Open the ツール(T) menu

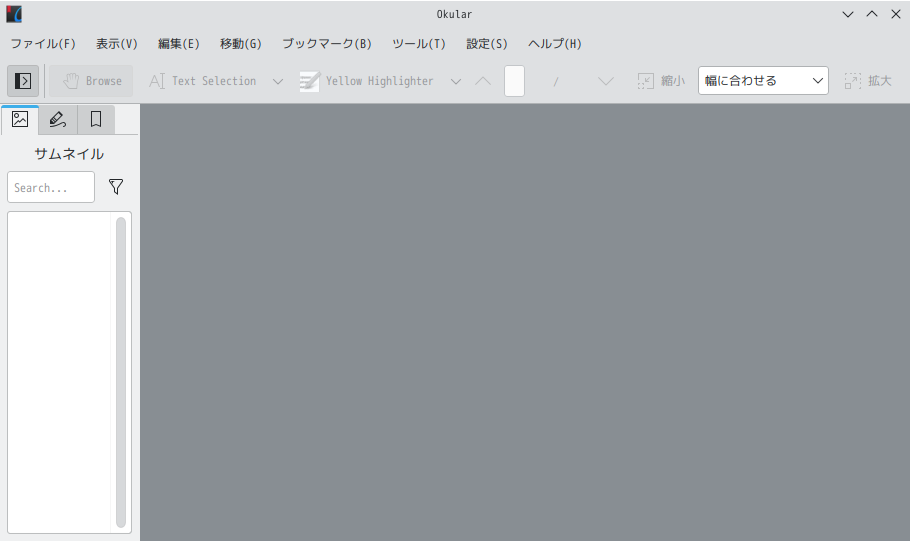[418, 44]
